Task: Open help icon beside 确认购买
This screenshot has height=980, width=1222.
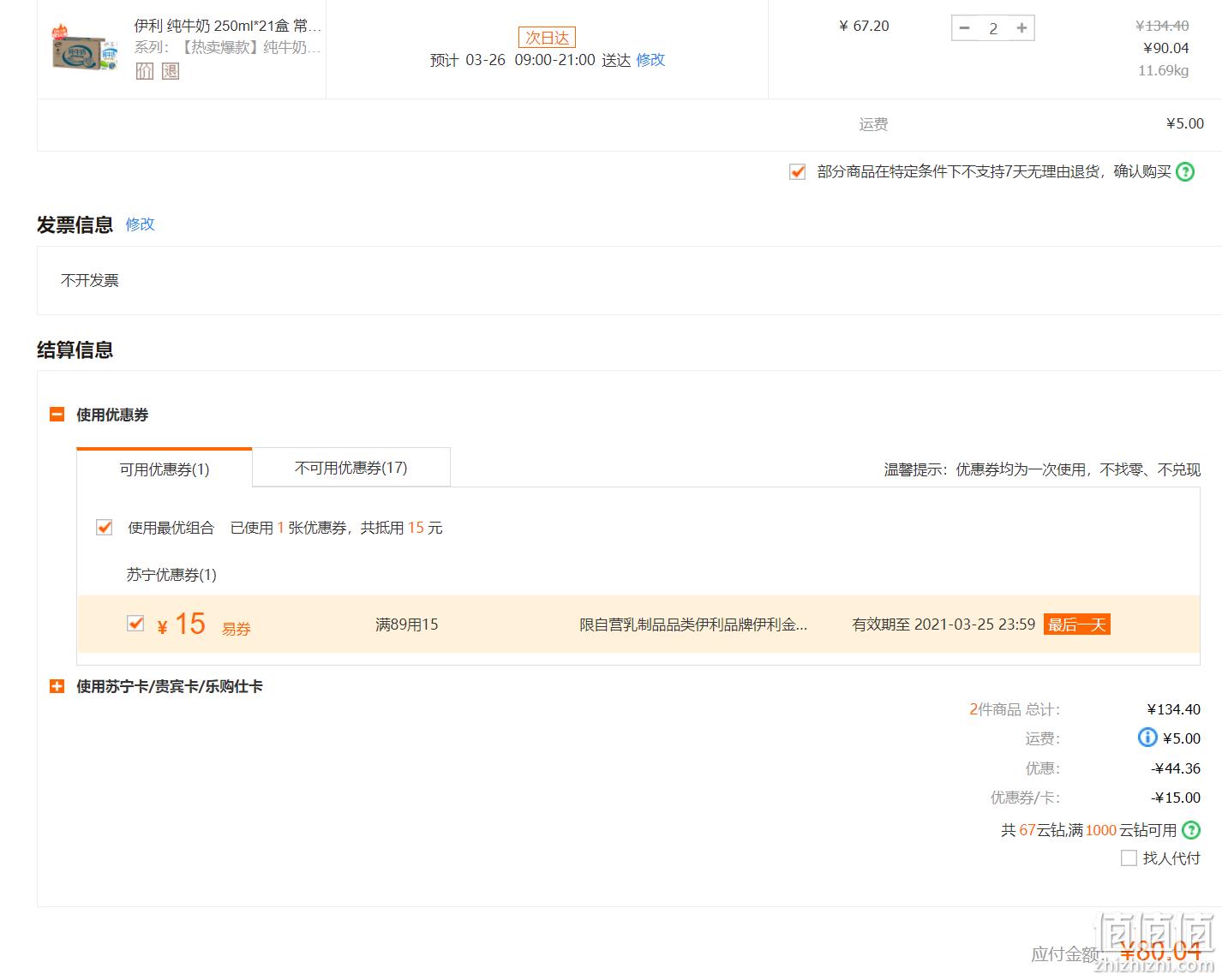Action: tap(1185, 171)
